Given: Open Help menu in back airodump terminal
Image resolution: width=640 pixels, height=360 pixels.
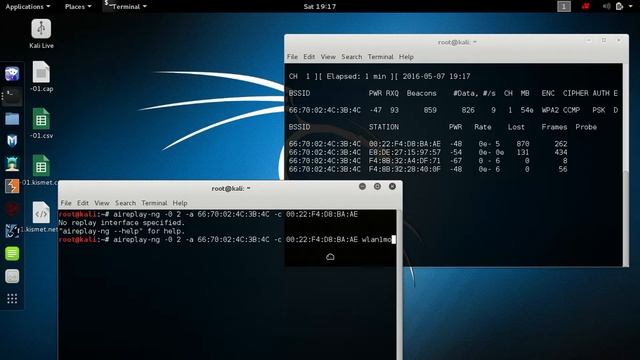Looking at the screenshot, I should pyautogui.click(x=406, y=57).
